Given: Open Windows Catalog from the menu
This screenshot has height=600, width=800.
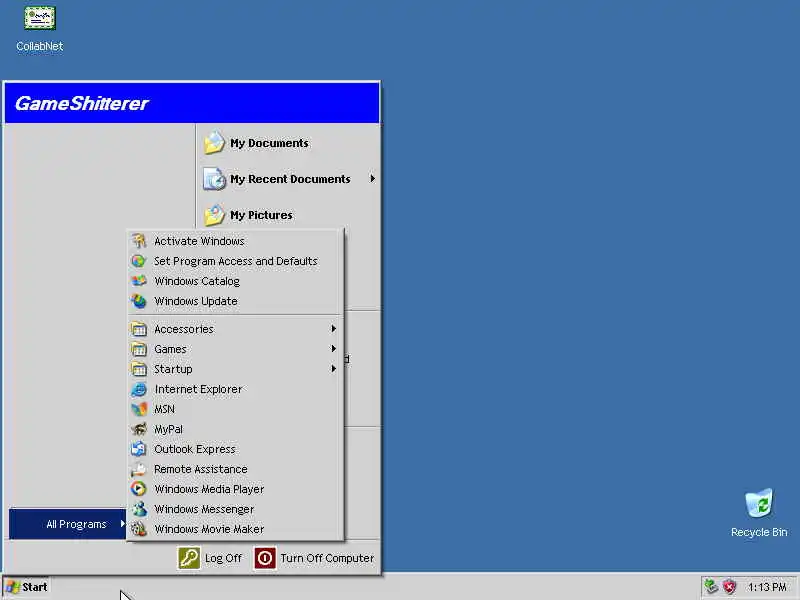Looking at the screenshot, I should click(x=235, y=281).
